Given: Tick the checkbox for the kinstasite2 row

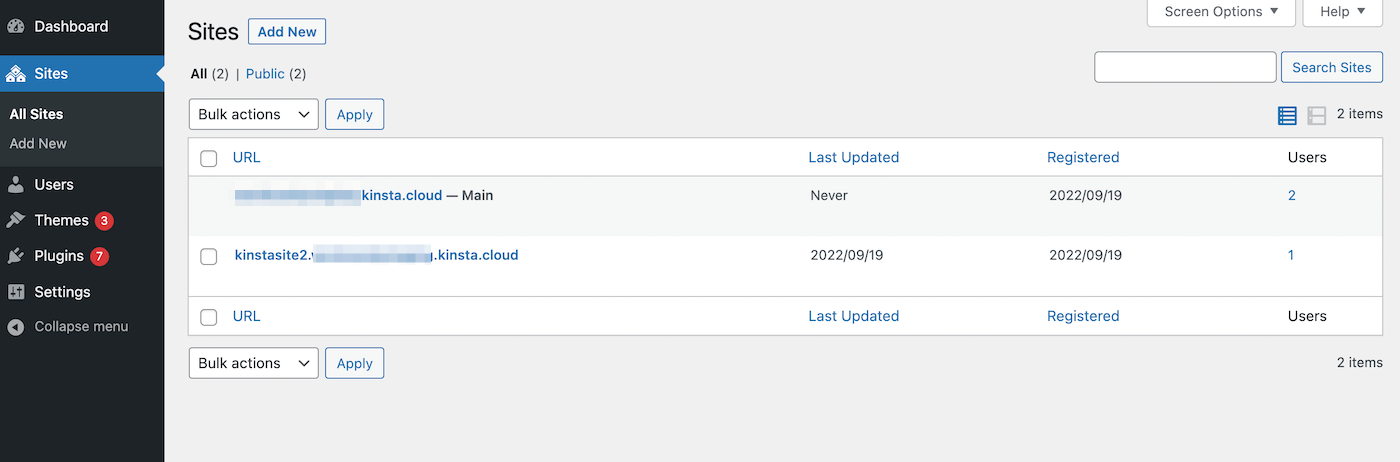Looking at the screenshot, I should click(x=209, y=256).
